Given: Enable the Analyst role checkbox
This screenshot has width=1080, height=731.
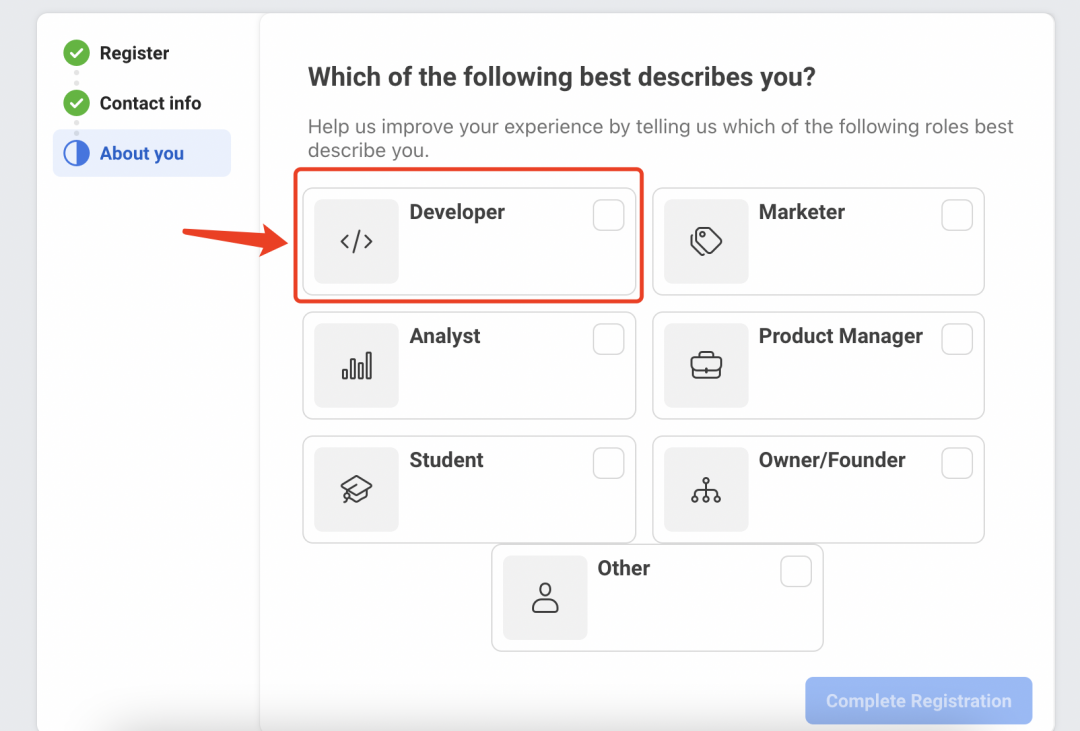Looking at the screenshot, I should pos(608,339).
